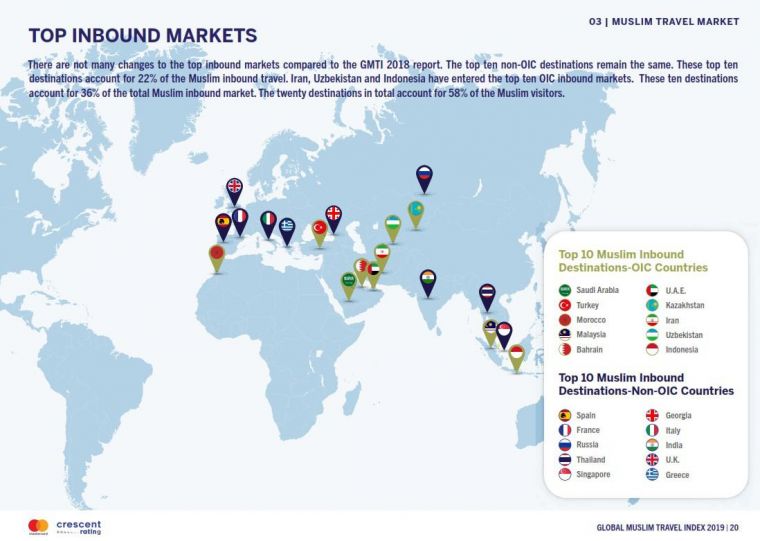Image resolution: width=760 pixels, height=541 pixels.
Task: Click the Greece flag map pin
Action: tap(287, 230)
